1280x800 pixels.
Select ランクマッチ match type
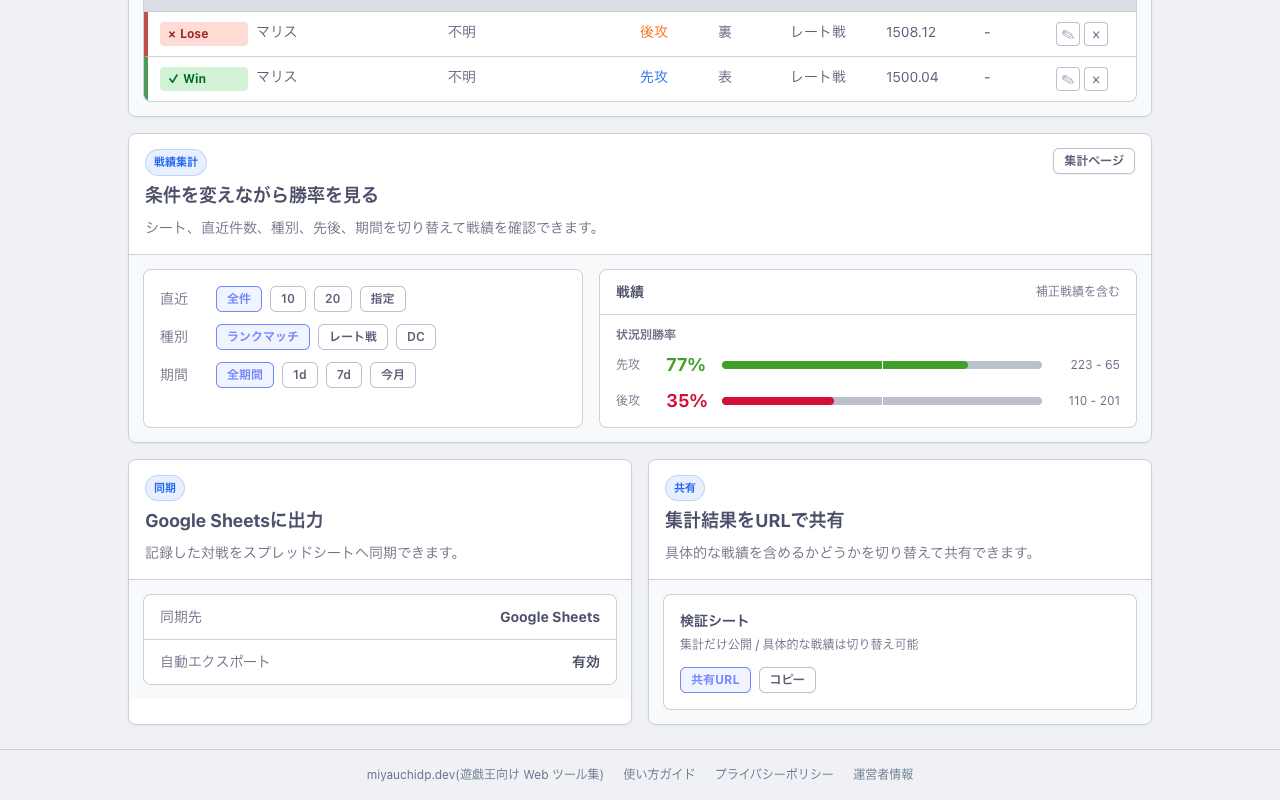pyautogui.click(x=263, y=337)
